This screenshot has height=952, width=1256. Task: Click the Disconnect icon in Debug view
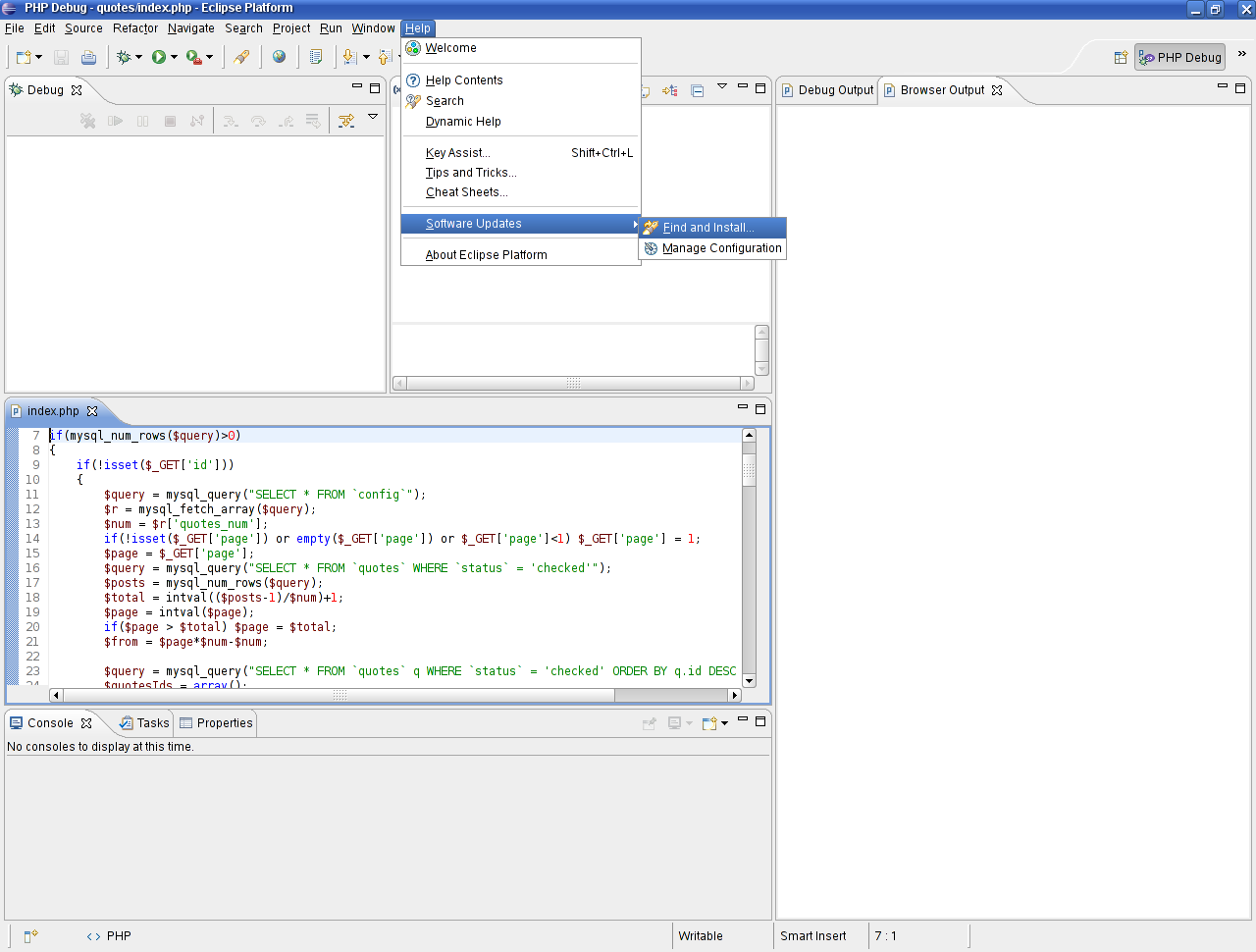(x=197, y=121)
